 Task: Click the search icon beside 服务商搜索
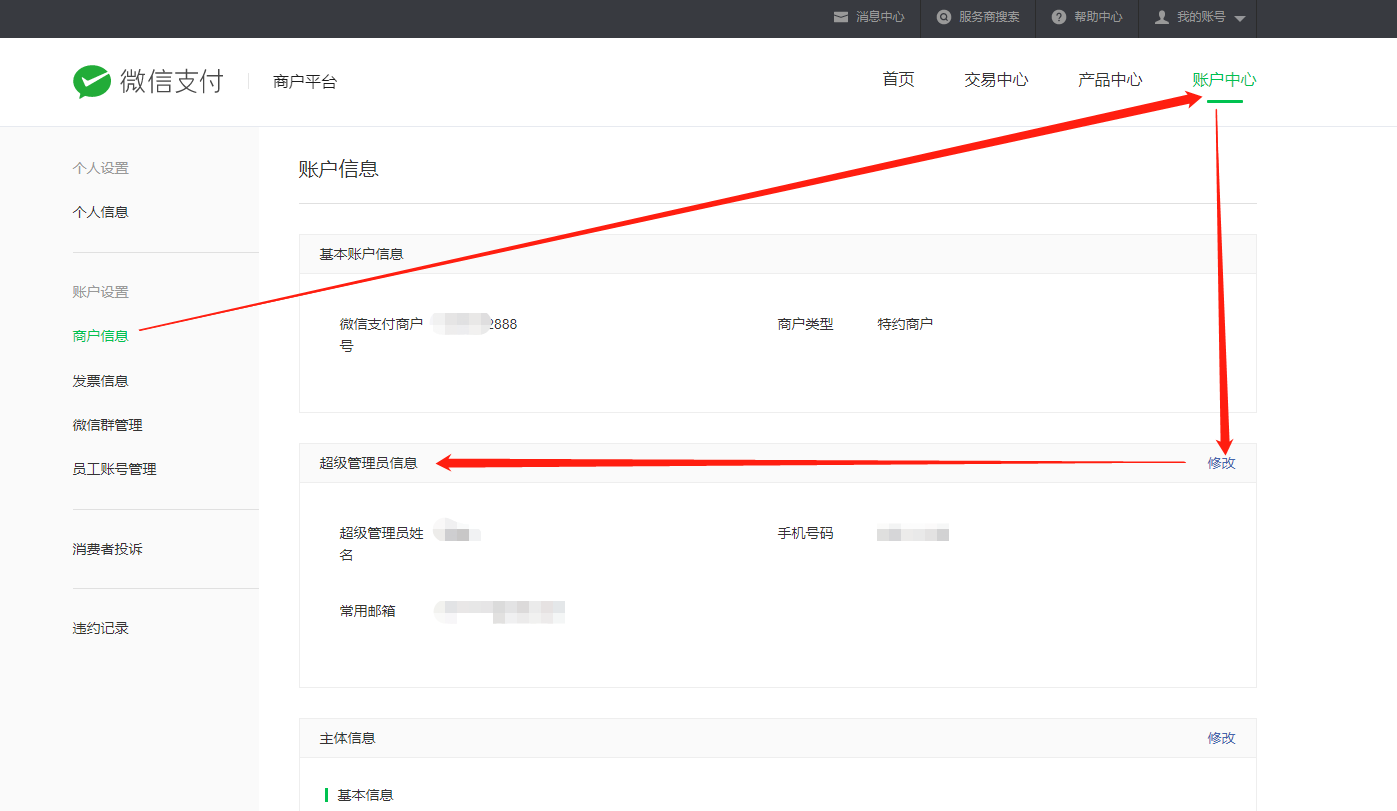[943, 17]
